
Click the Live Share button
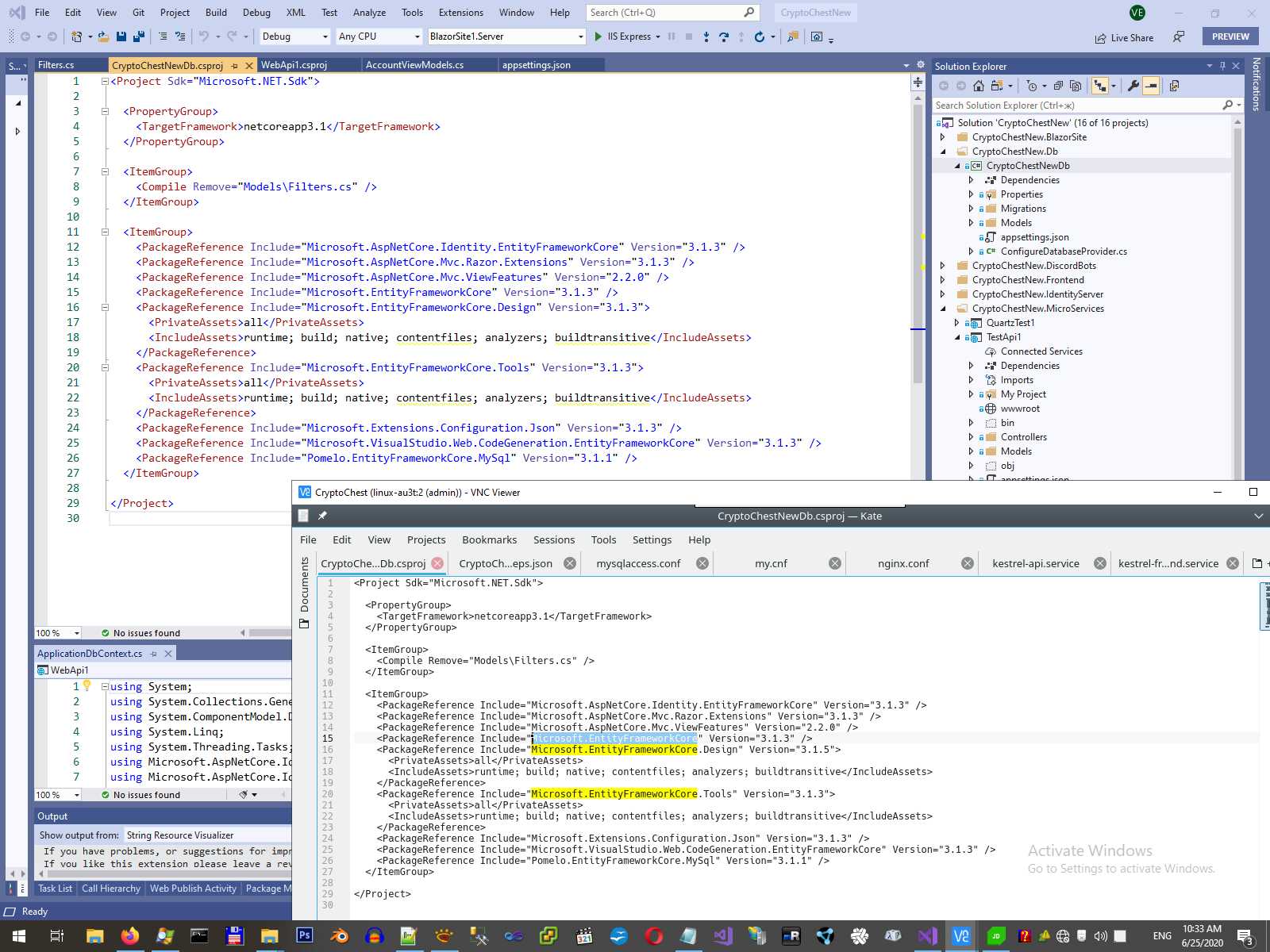[1124, 37]
